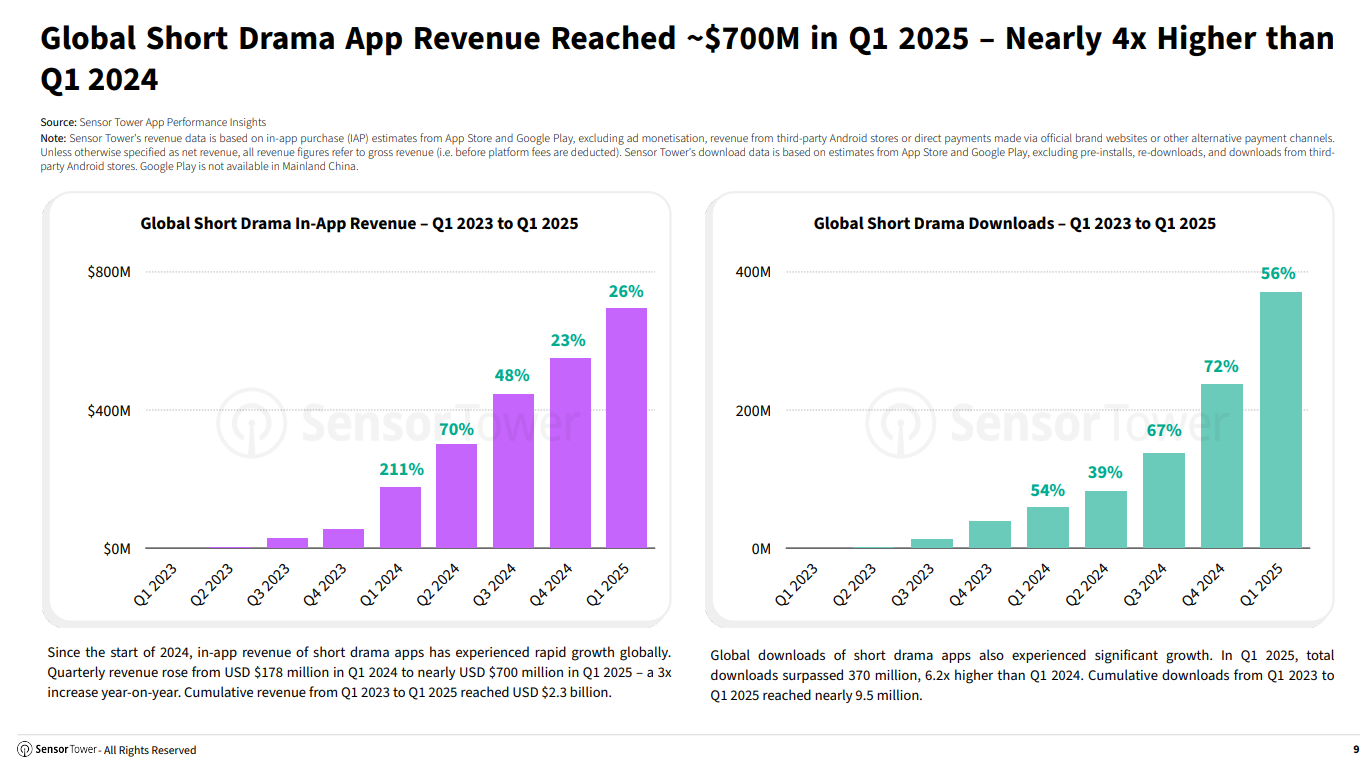1370x760 pixels.
Task: Click the Q3 2023 axis label under the revenue chart
Action: [270, 585]
